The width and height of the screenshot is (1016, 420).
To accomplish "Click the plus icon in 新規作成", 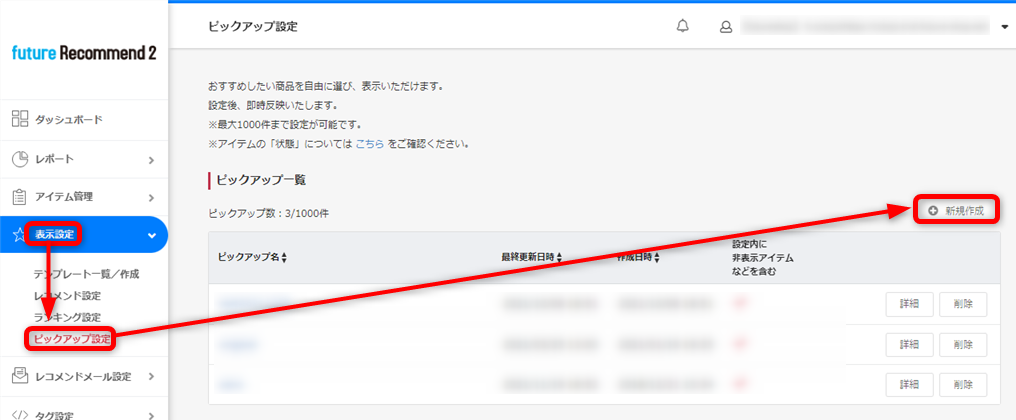I will point(933,211).
